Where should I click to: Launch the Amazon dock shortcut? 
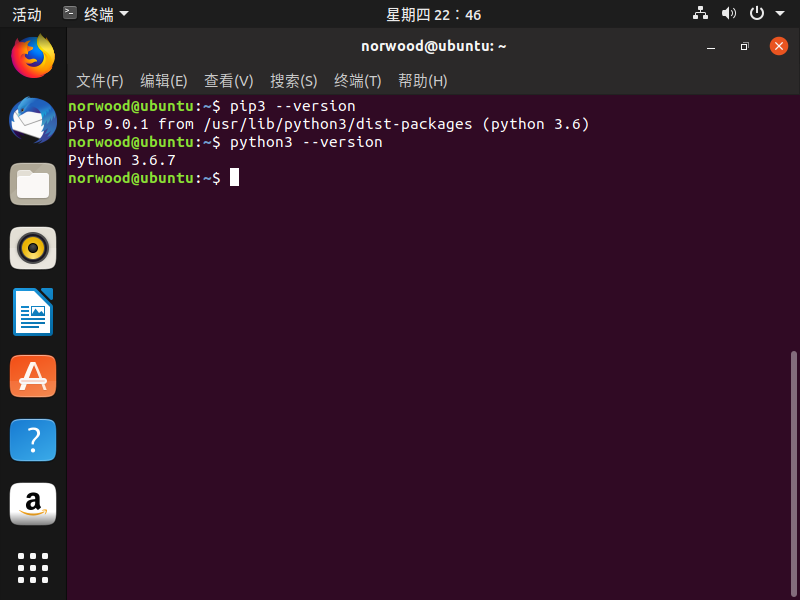[x=33, y=504]
